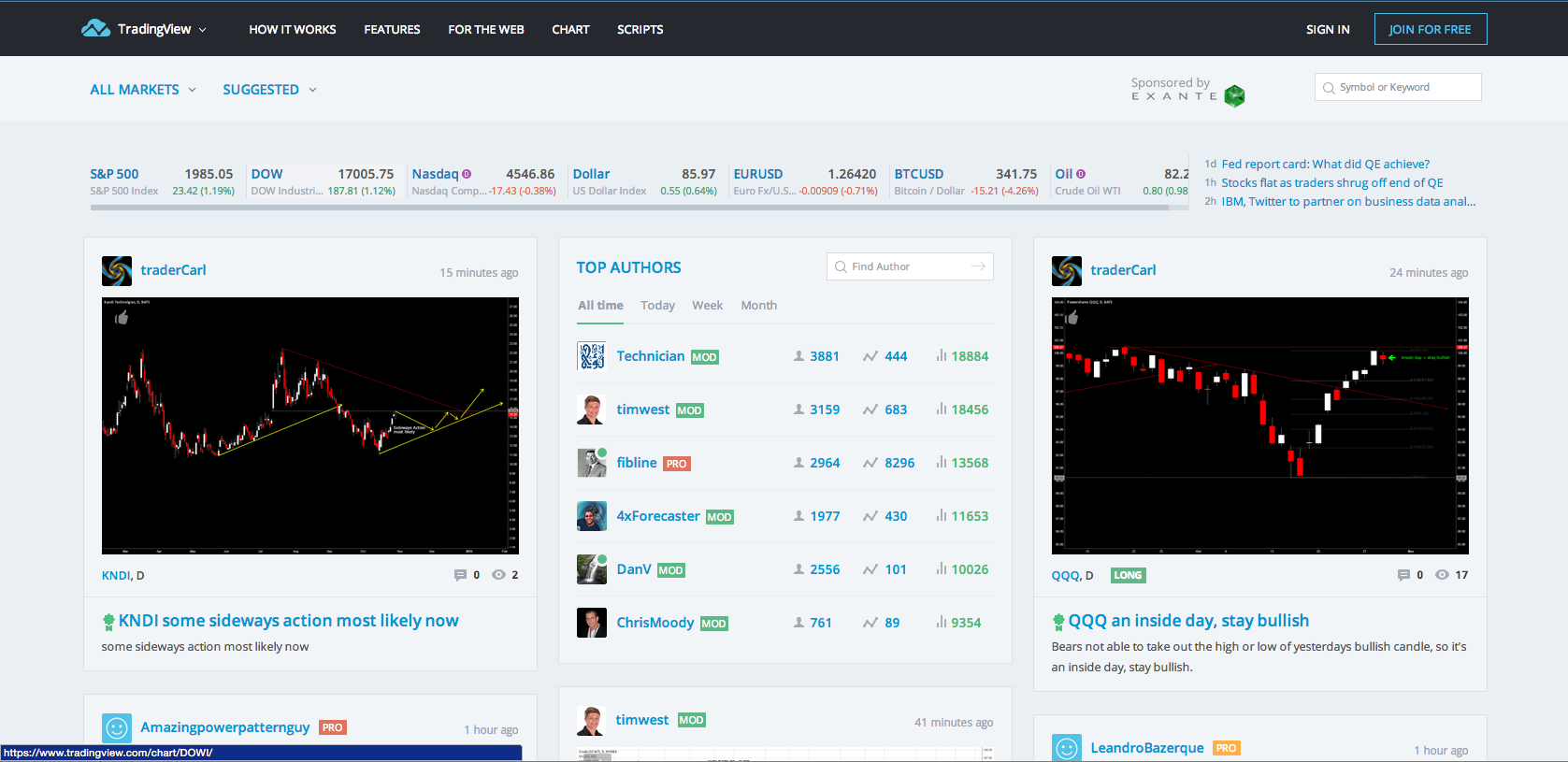
Task: Click ChrisMoody's avatar icon
Action: point(592,623)
